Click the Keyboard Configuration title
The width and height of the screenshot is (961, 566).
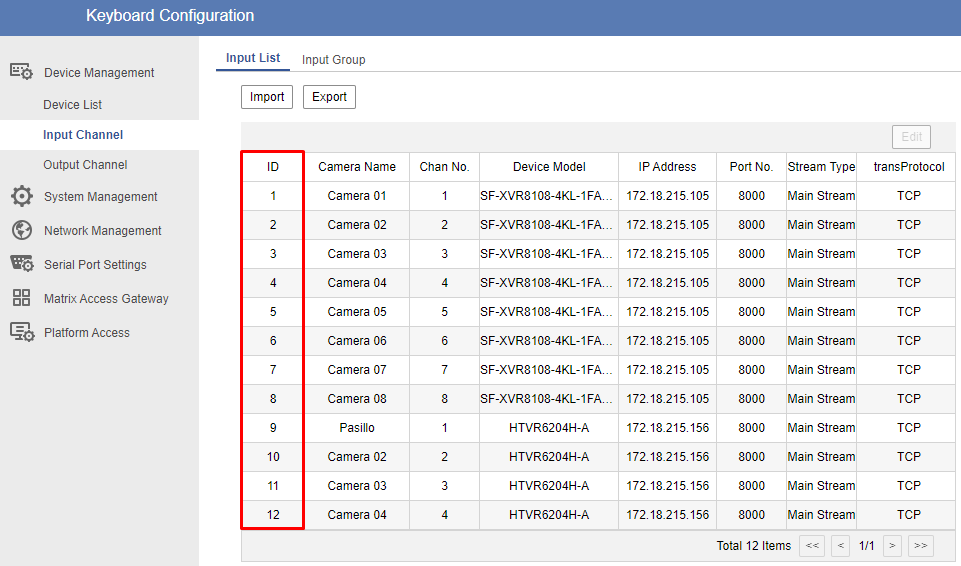pos(170,15)
